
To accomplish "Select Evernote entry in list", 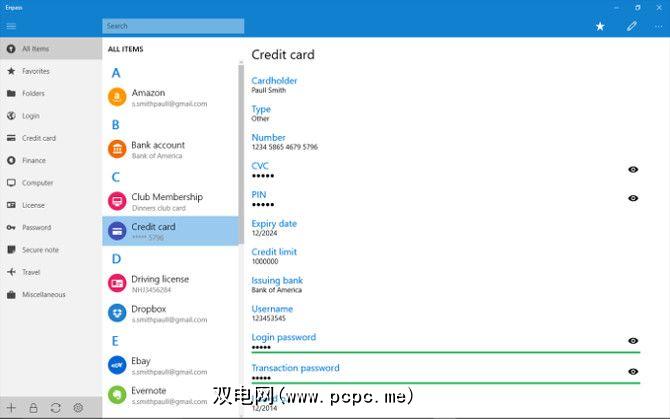I will pyautogui.click(x=170, y=395).
